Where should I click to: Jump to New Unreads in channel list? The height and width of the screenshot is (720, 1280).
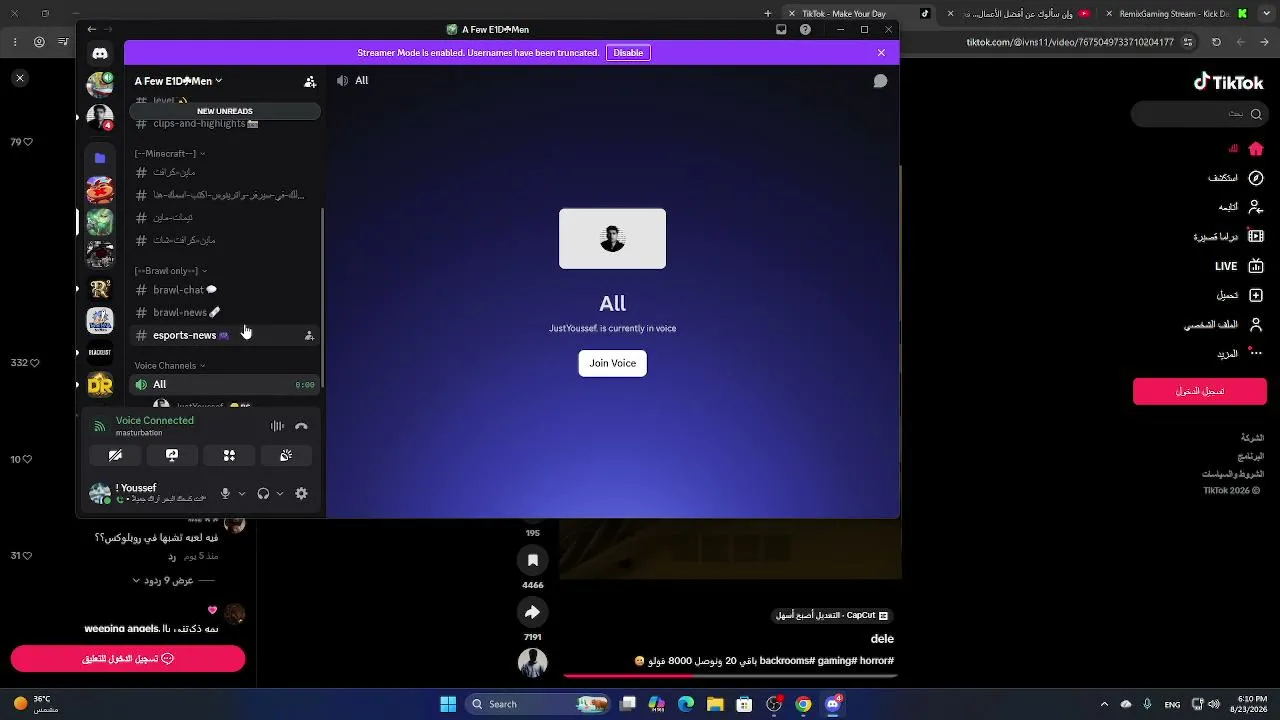point(225,111)
